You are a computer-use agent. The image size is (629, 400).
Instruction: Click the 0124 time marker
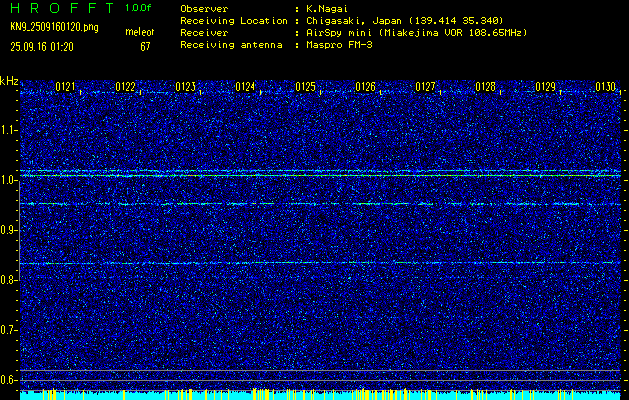(245, 87)
